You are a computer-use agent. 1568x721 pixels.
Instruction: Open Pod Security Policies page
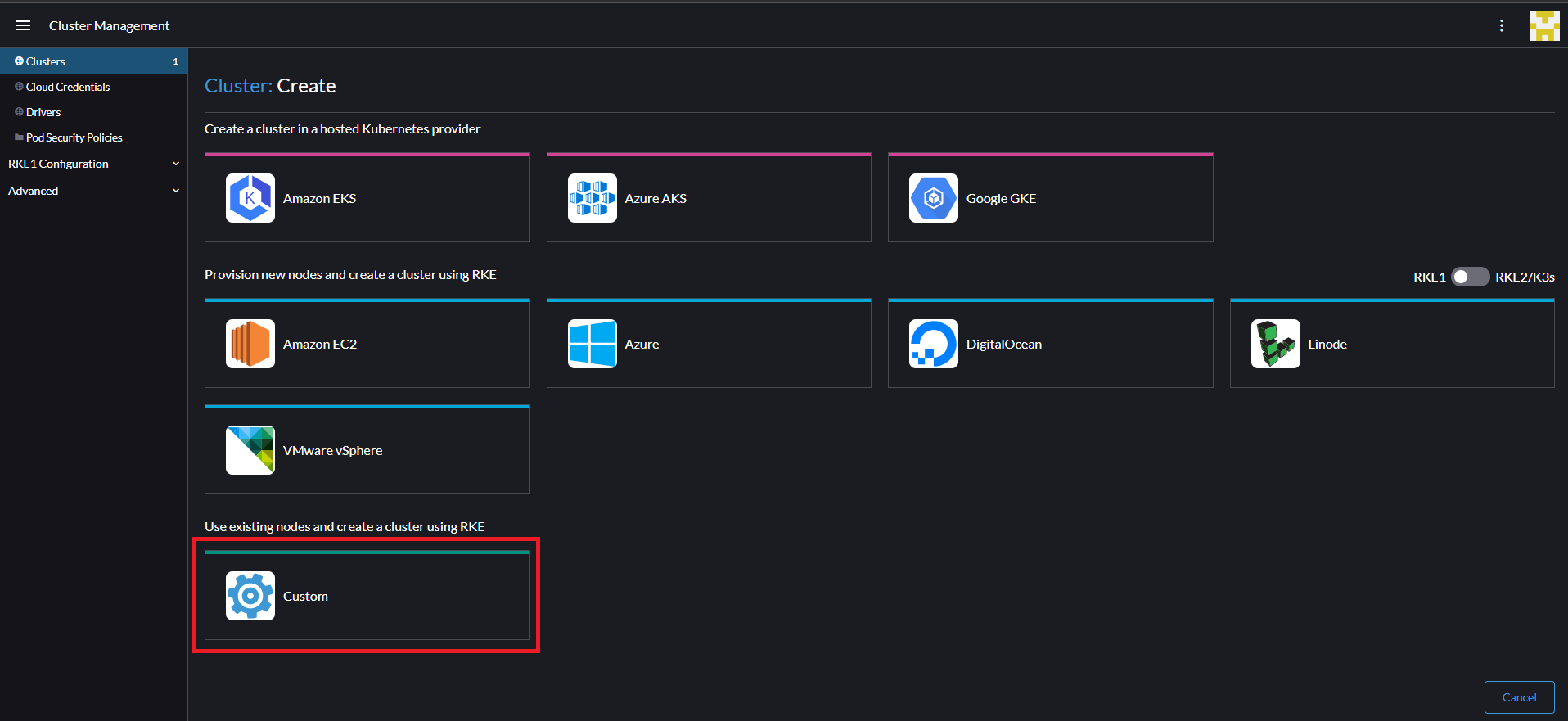74,137
